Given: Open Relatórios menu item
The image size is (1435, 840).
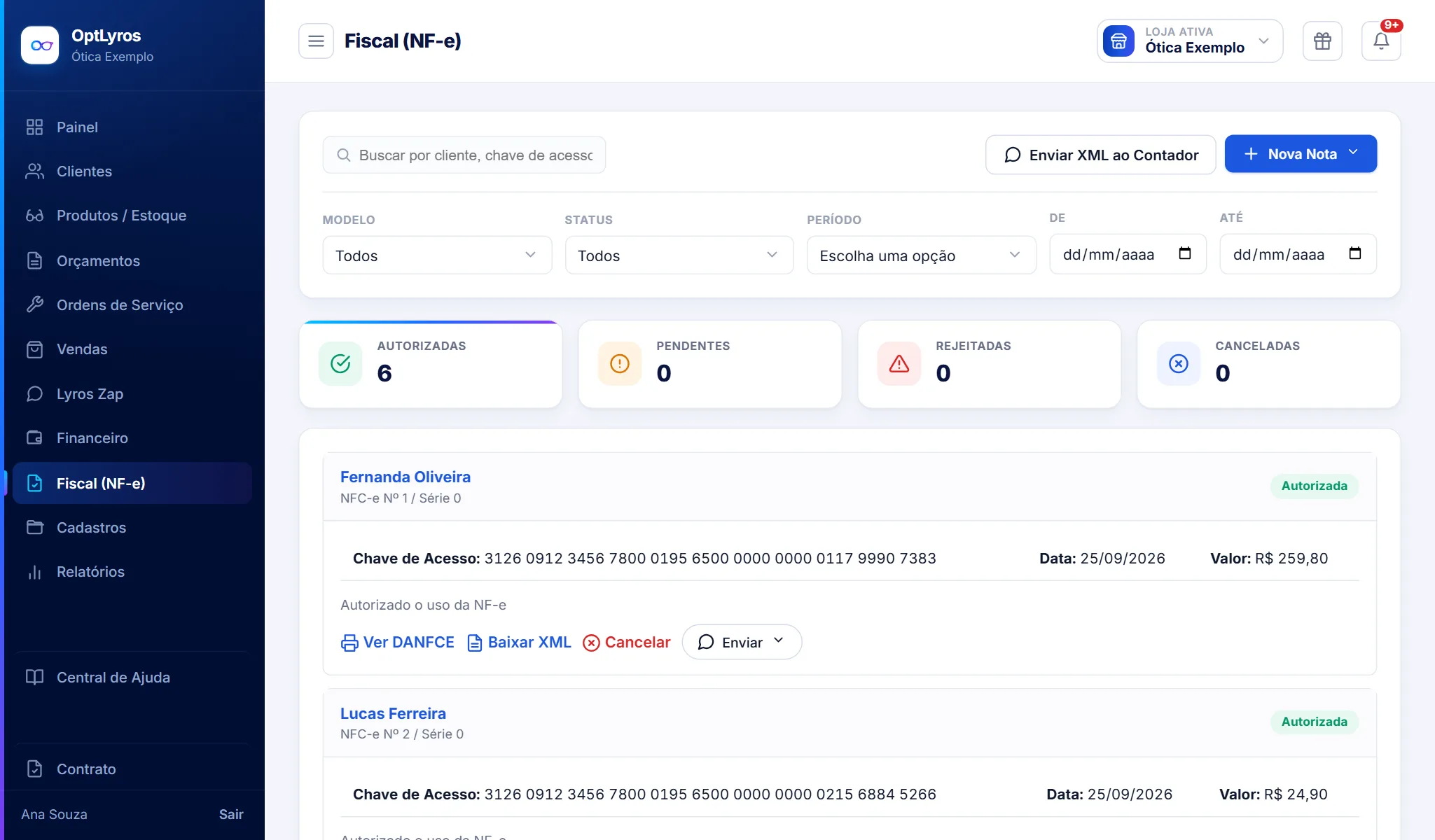Looking at the screenshot, I should (132, 572).
